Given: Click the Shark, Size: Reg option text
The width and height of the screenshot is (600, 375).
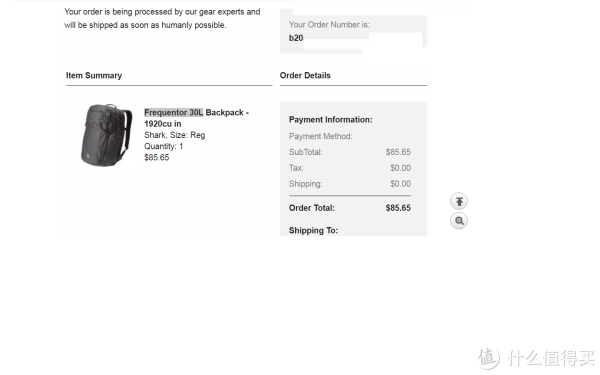Looking at the screenshot, I should tap(174, 135).
